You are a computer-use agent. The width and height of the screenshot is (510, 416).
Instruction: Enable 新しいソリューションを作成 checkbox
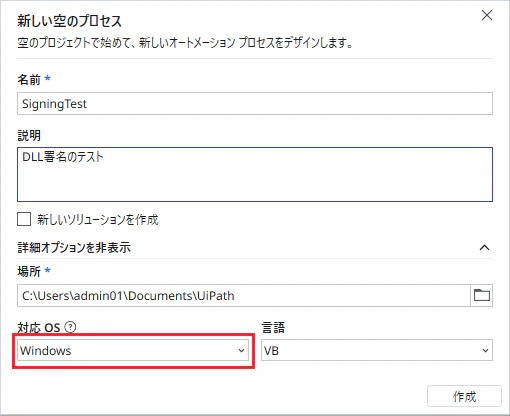[x=24, y=219]
